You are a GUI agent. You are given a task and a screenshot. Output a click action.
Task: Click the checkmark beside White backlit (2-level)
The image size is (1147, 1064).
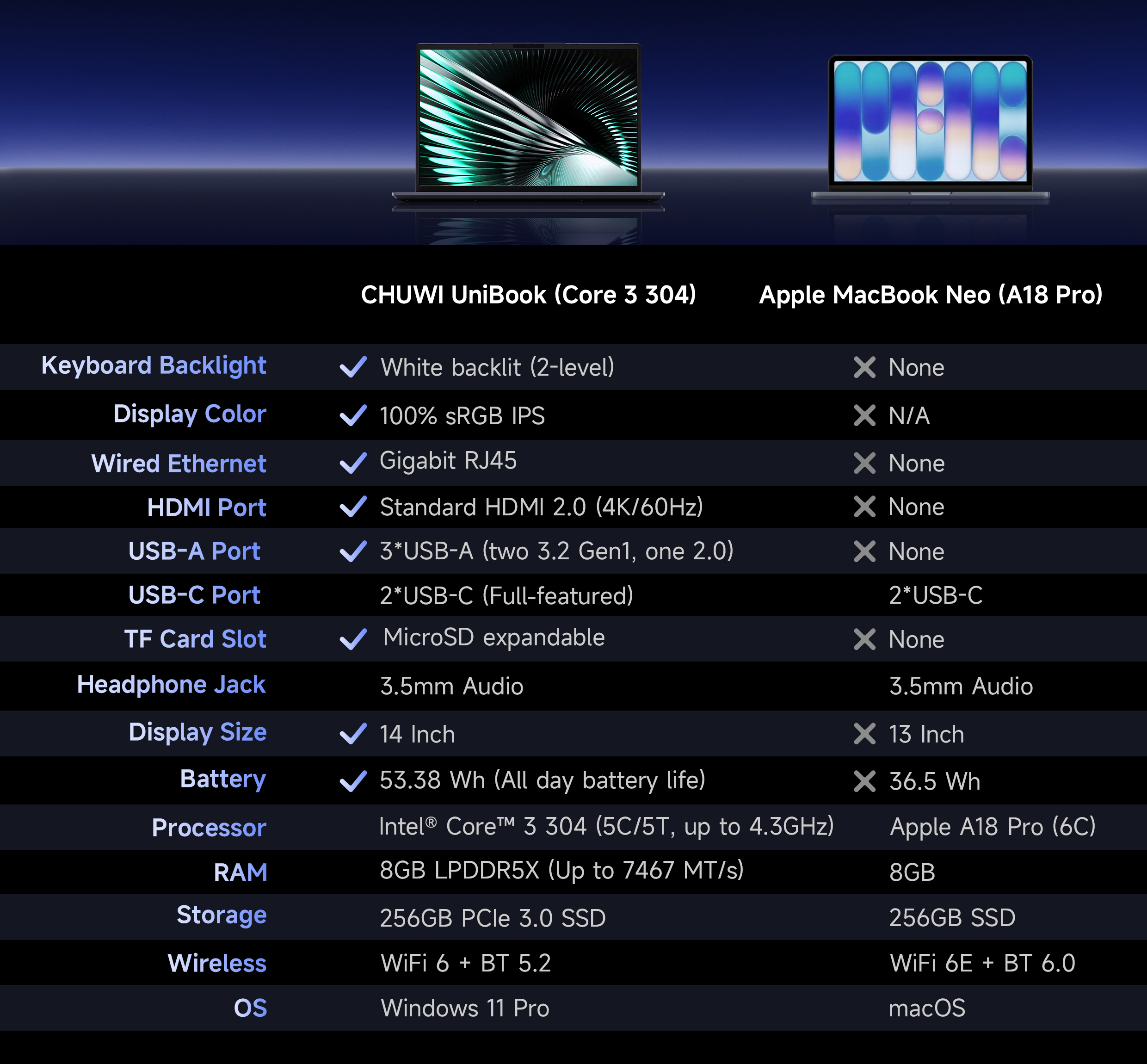(353, 367)
